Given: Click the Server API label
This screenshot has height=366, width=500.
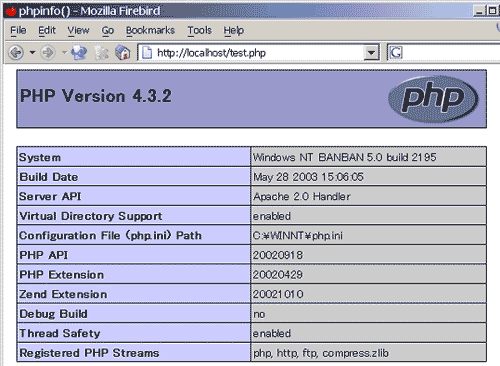Looking at the screenshot, I should point(50,196).
